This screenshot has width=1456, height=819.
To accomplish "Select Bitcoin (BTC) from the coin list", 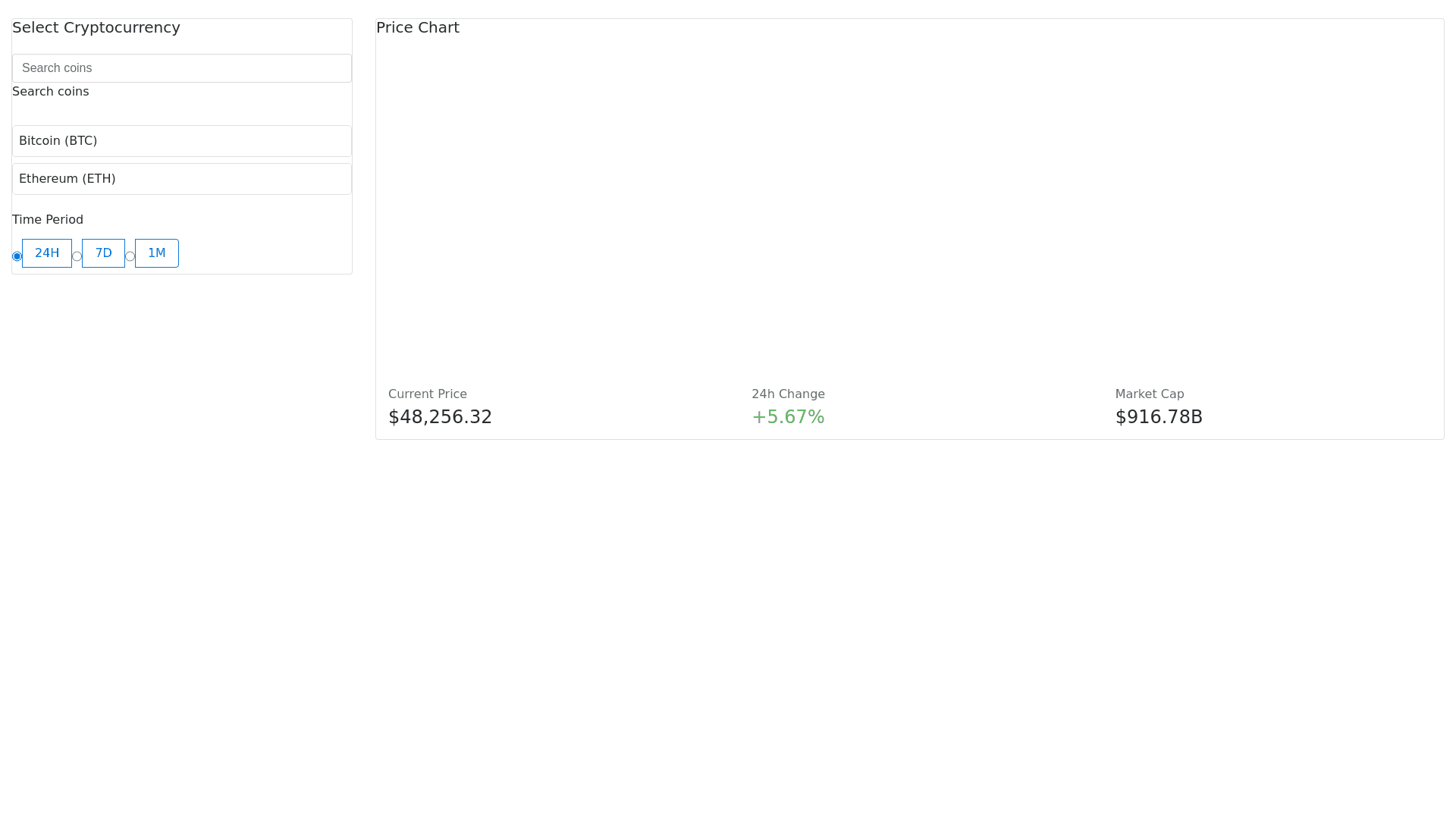I will coord(182,141).
